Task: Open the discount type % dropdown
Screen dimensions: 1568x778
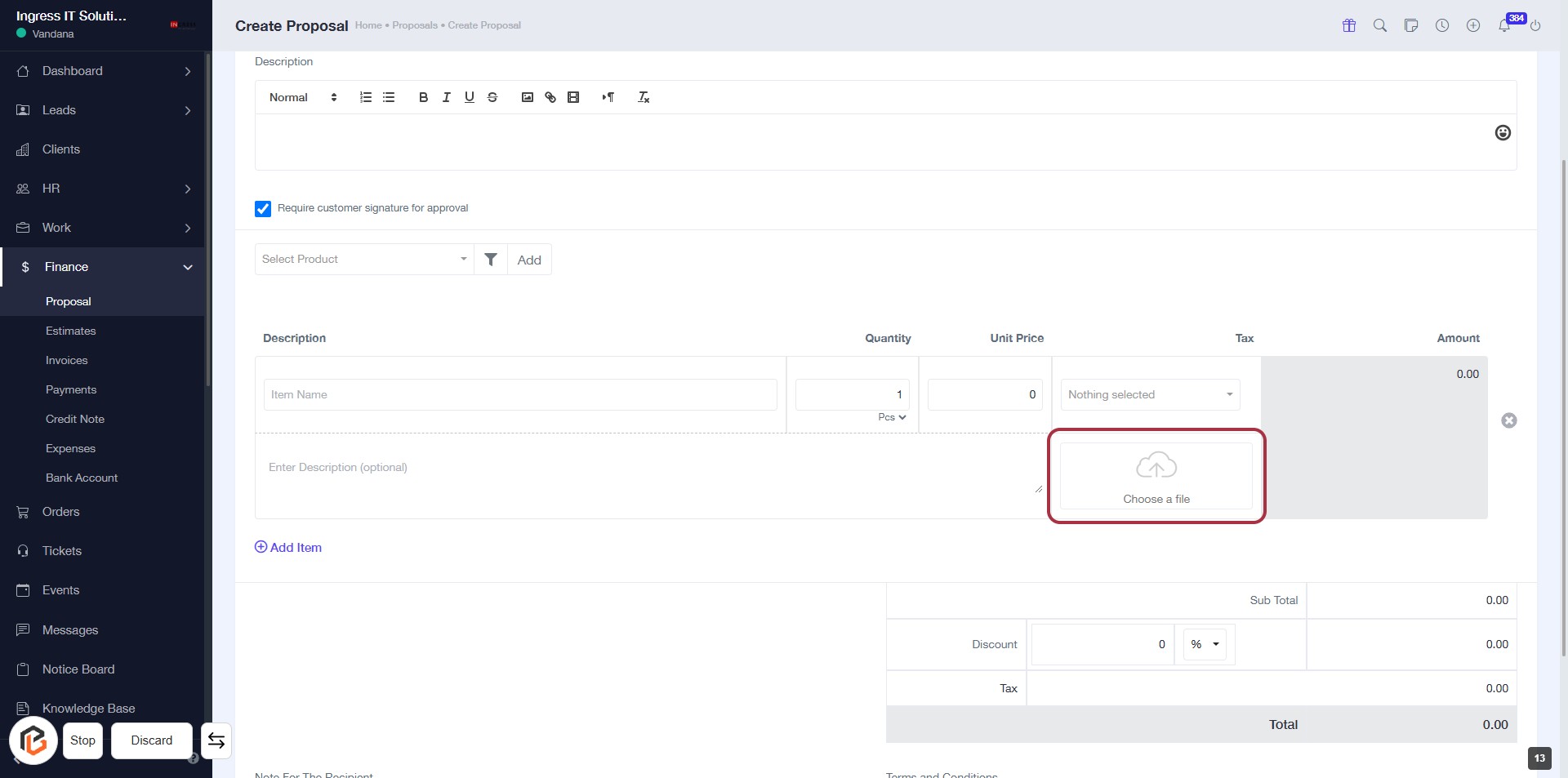Action: pos(1205,644)
